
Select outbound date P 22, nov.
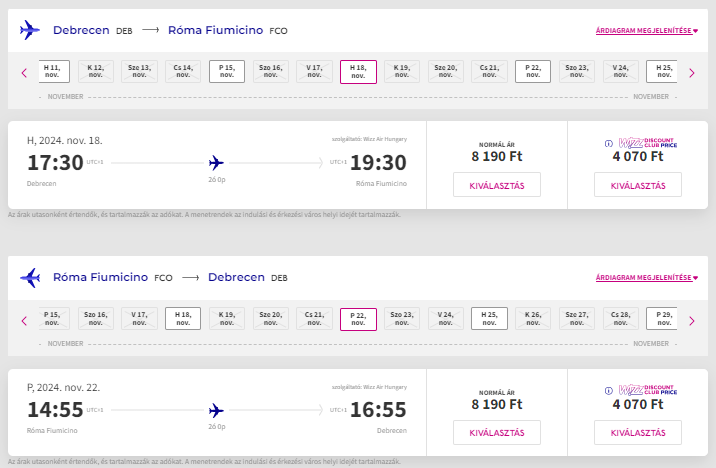pos(533,72)
